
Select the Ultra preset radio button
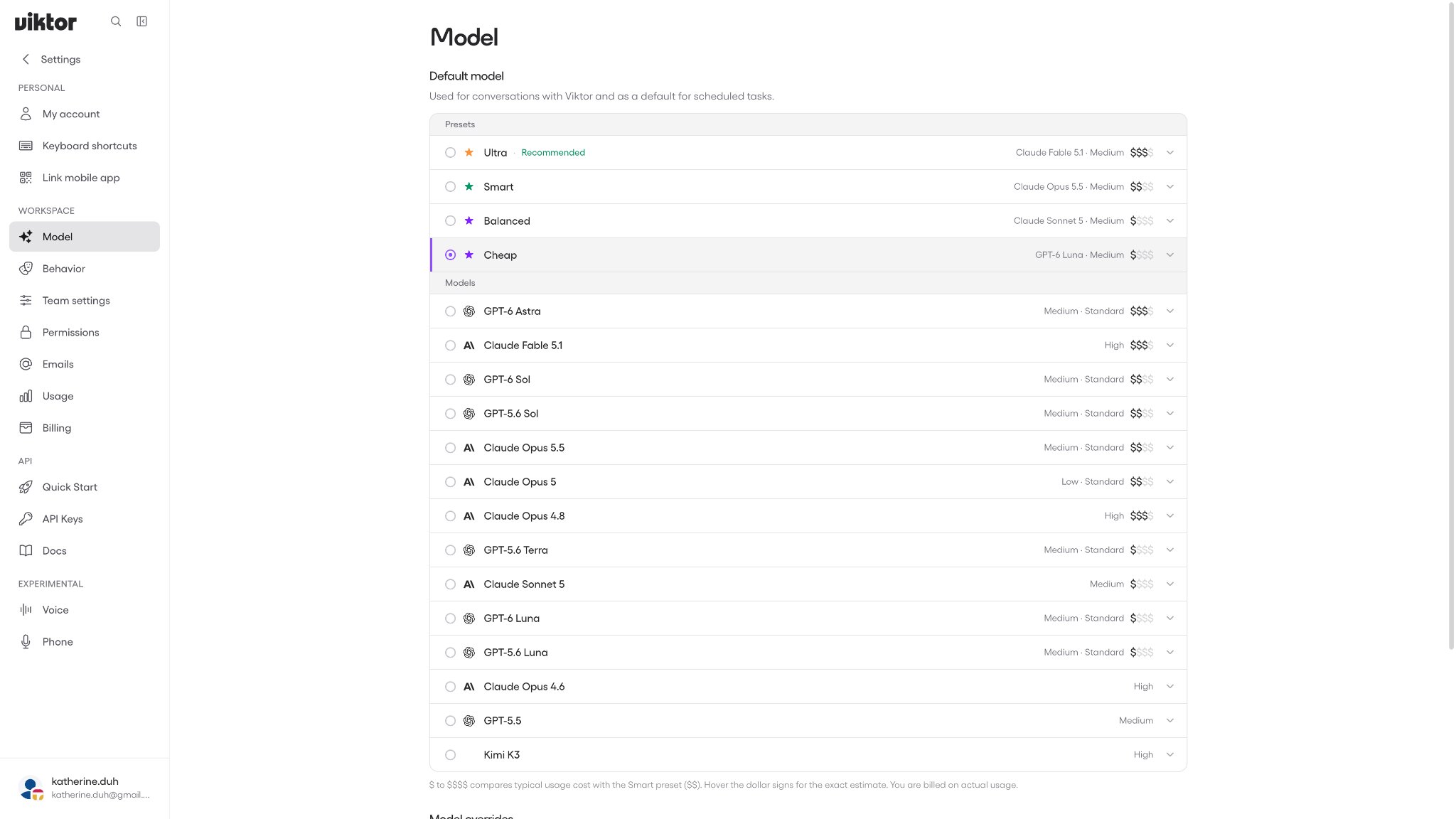pos(451,152)
